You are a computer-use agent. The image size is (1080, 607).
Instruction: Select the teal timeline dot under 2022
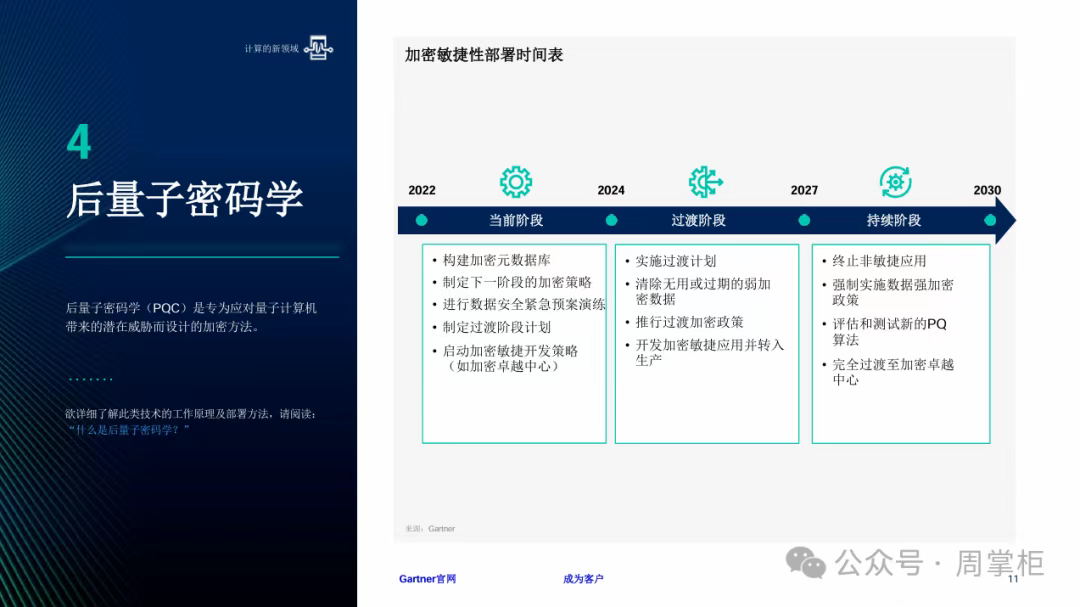[x=422, y=220]
